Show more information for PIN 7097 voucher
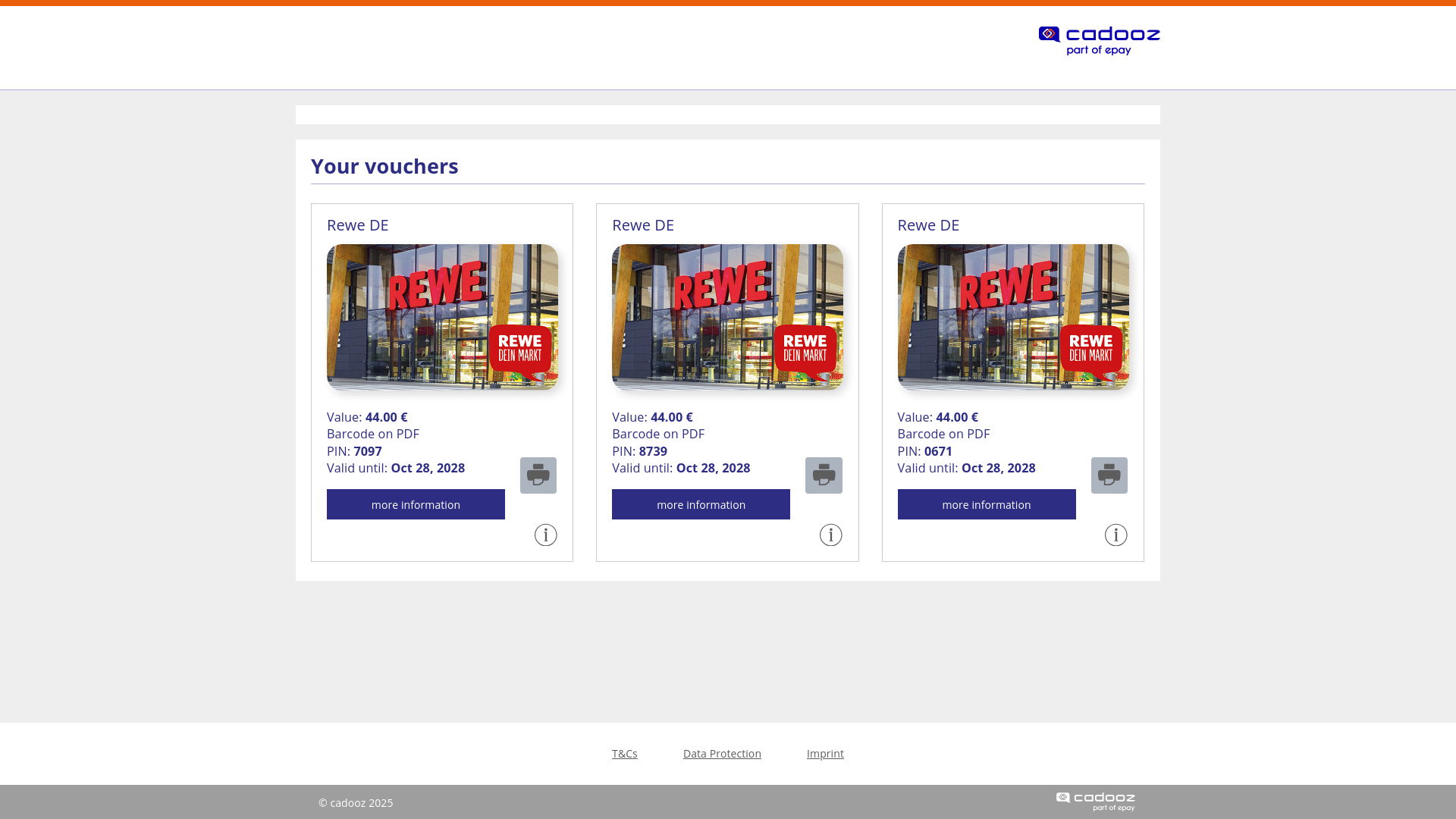1456x819 pixels. tap(416, 504)
